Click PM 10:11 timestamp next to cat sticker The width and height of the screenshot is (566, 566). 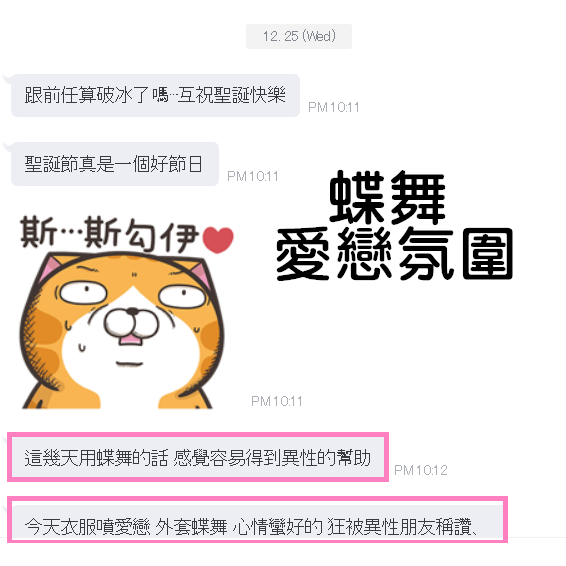click(277, 401)
